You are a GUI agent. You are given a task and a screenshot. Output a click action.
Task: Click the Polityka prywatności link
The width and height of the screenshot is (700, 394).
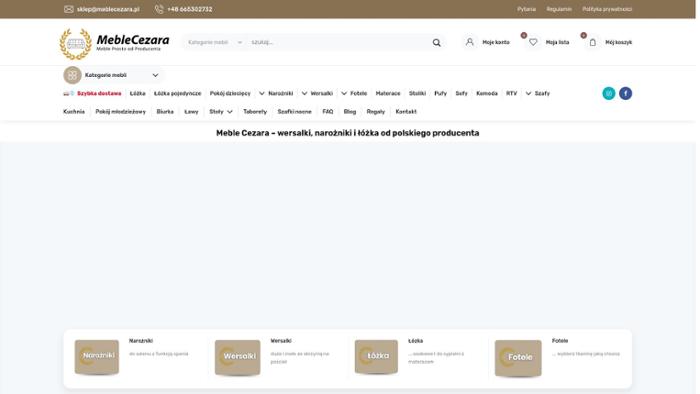[607, 9]
